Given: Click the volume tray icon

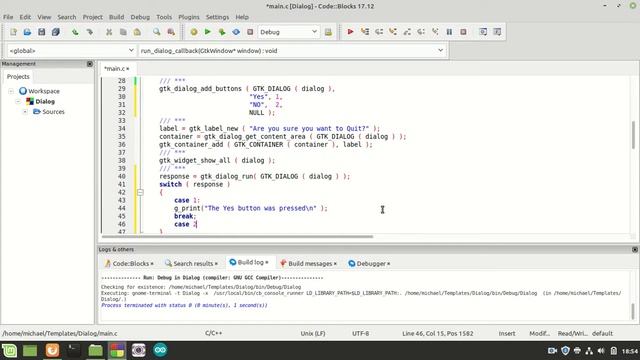Looking at the screenshot, I should point(601,351).
